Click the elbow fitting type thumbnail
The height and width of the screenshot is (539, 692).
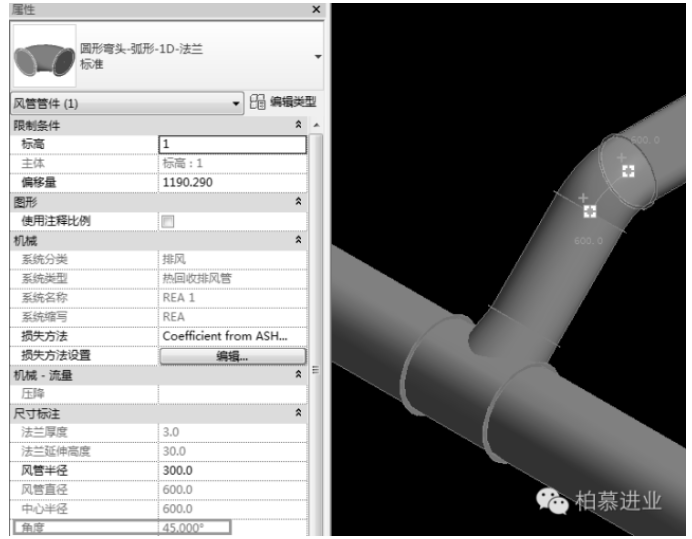[45, 56]
